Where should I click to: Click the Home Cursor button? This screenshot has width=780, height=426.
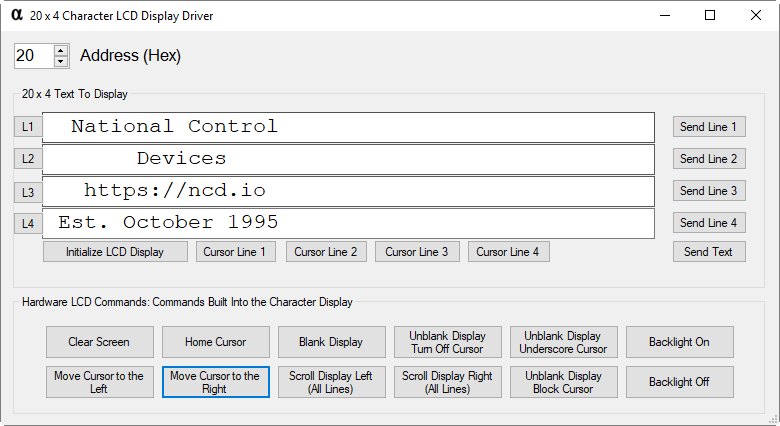click(215, 342)
